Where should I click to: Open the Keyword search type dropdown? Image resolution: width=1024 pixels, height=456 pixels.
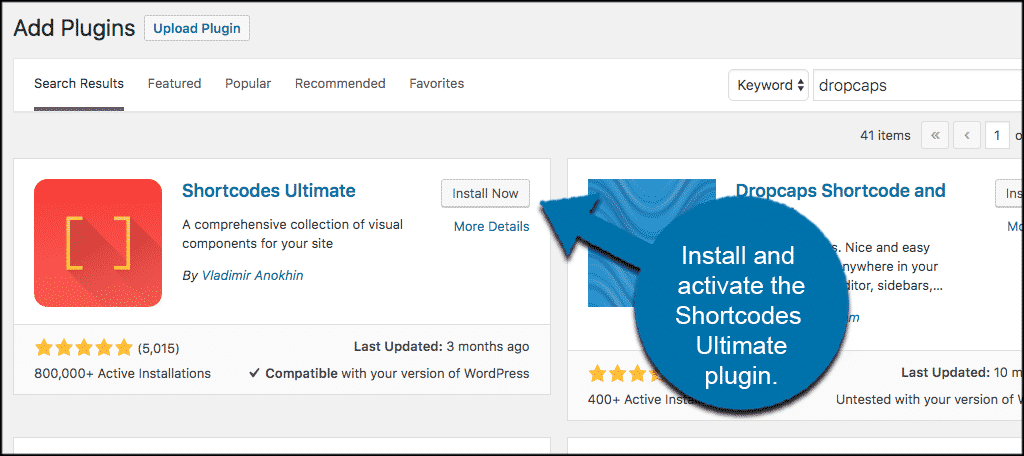click(x=769, y=85)
